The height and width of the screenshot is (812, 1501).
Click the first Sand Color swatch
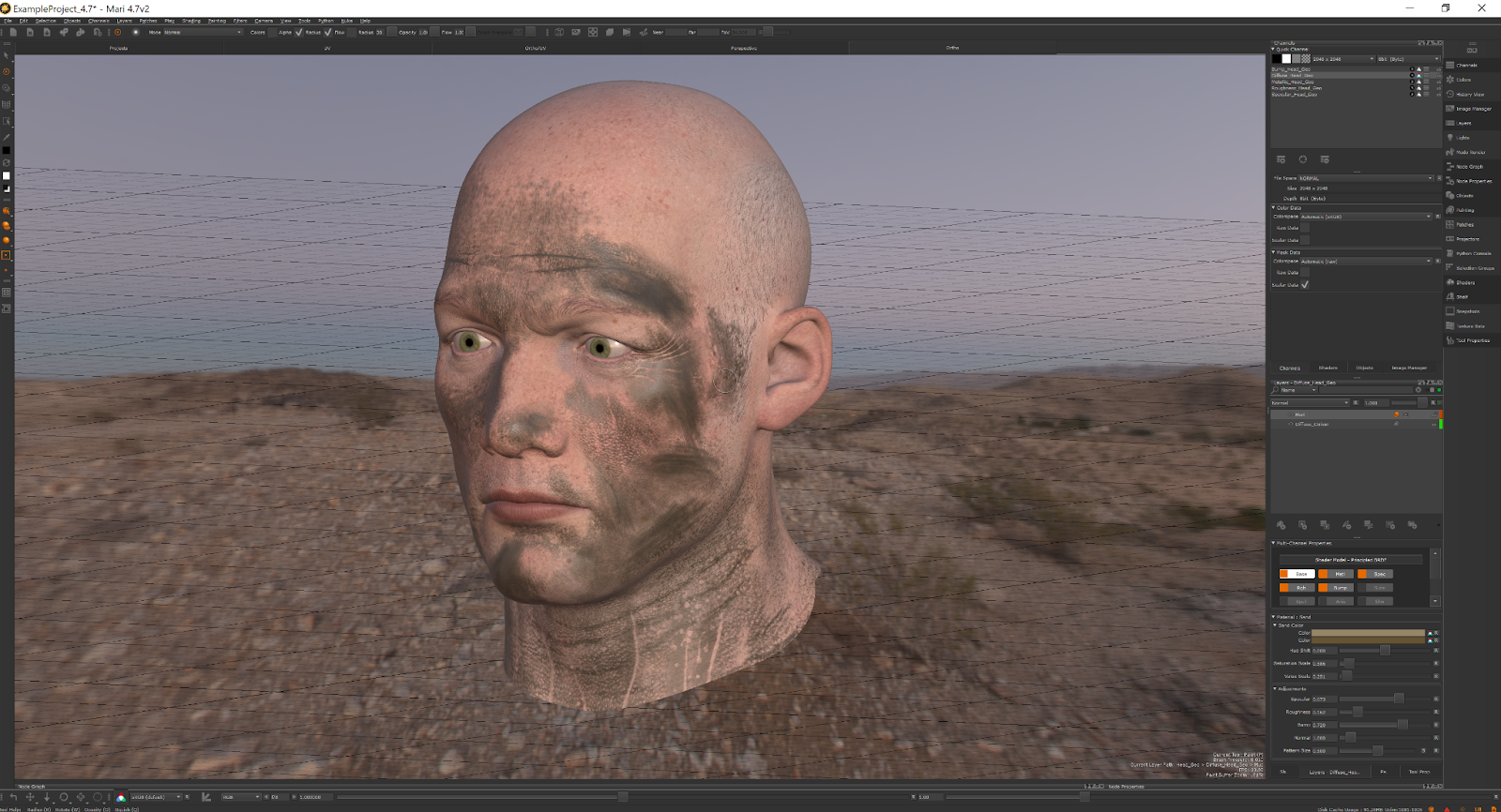(x=1368, y=633)
